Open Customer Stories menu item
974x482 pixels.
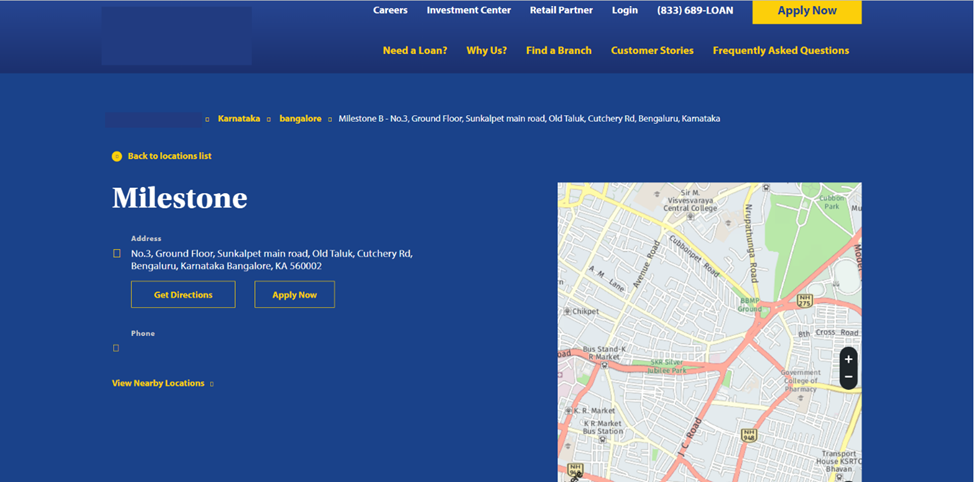(652, 51)
